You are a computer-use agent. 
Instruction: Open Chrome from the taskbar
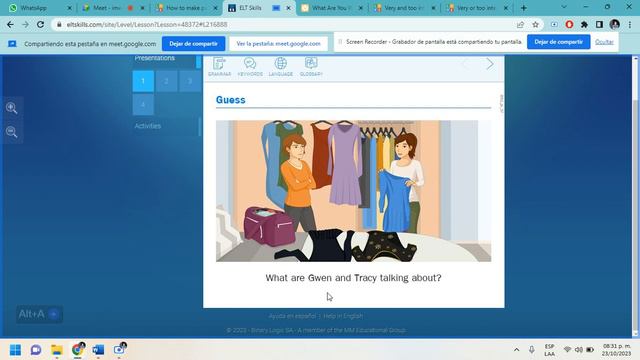[x=78, y=350]
